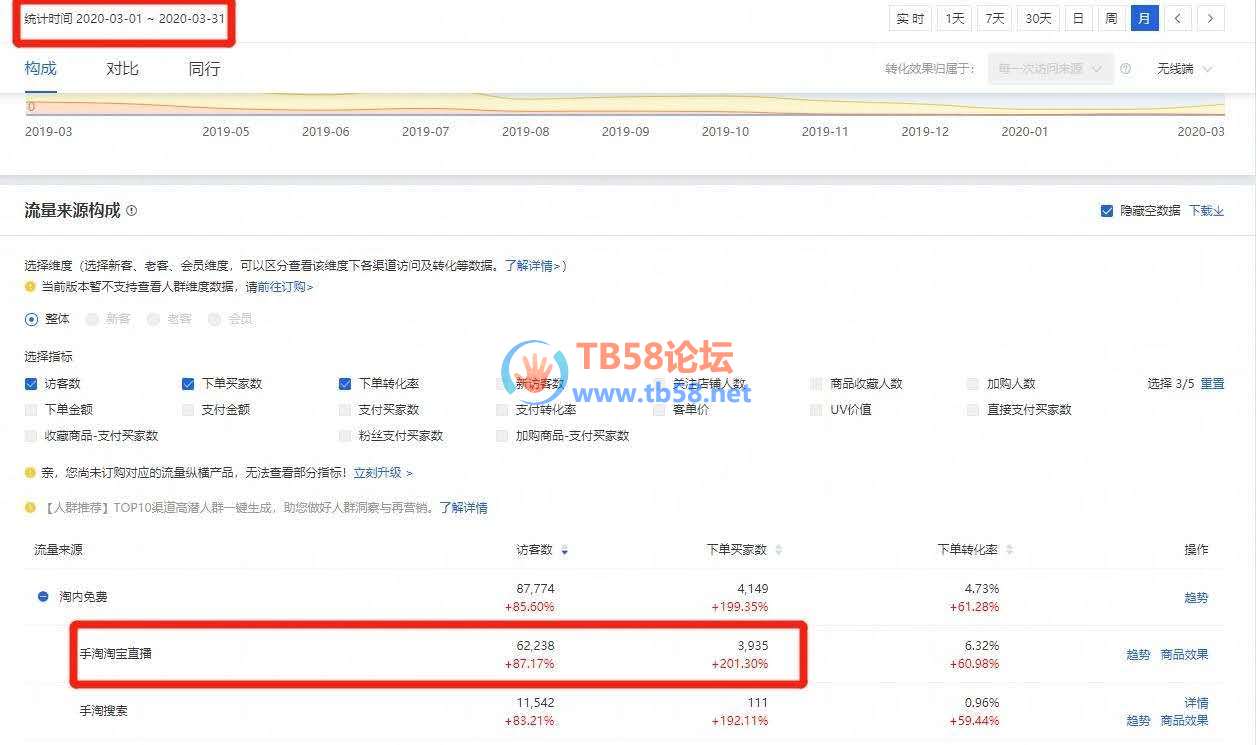Select the 月 granularity button
1256x745 pixels.
(x=1144, y=18)
